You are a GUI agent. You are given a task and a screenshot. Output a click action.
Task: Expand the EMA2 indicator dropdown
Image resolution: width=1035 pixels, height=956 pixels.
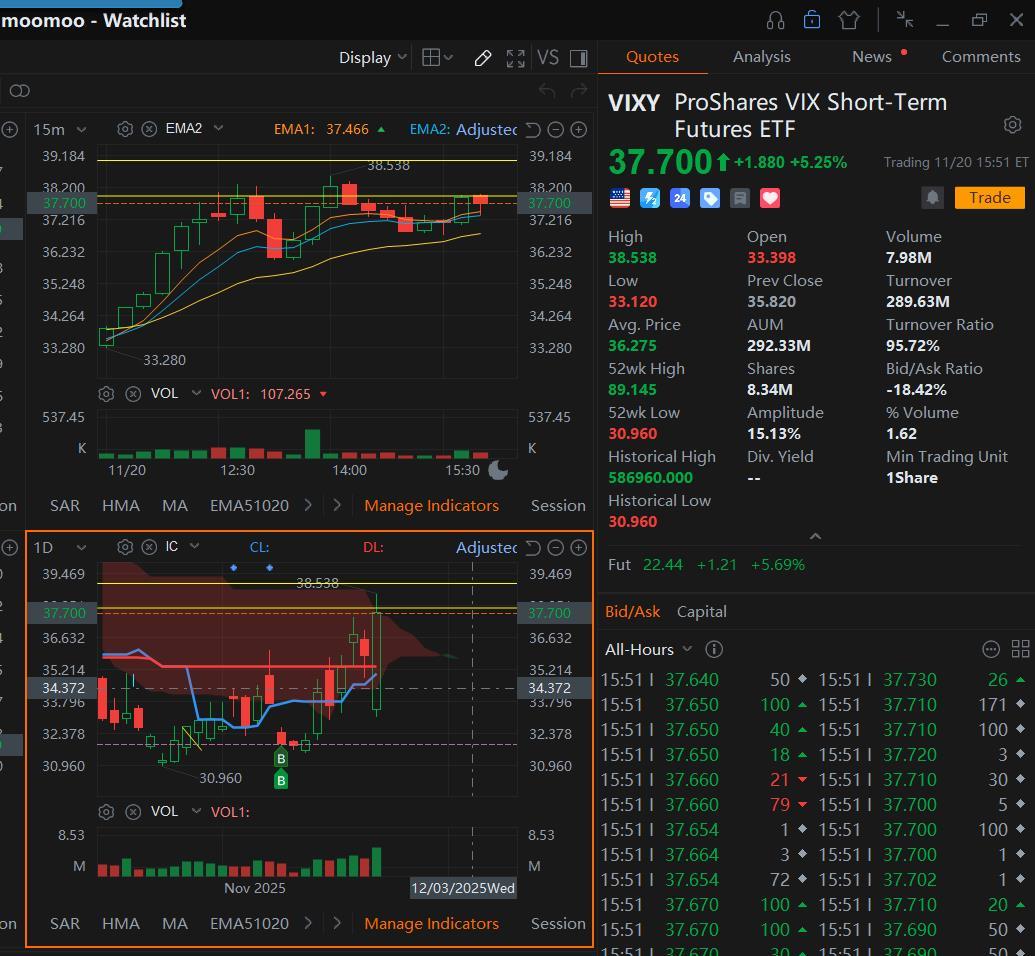tap(218, 128)
